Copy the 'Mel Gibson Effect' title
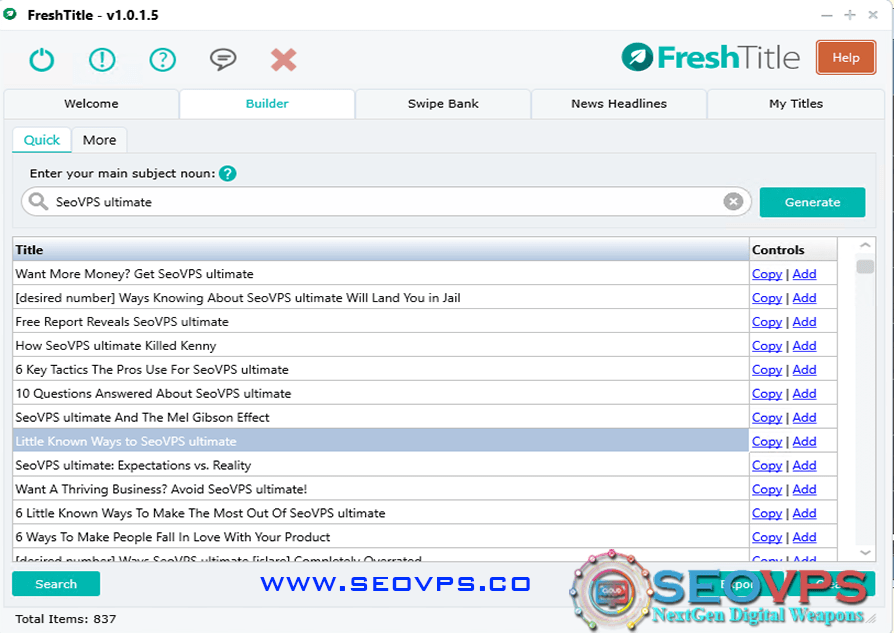The height and width of the screenshot is (633, 894). (767, 418)
